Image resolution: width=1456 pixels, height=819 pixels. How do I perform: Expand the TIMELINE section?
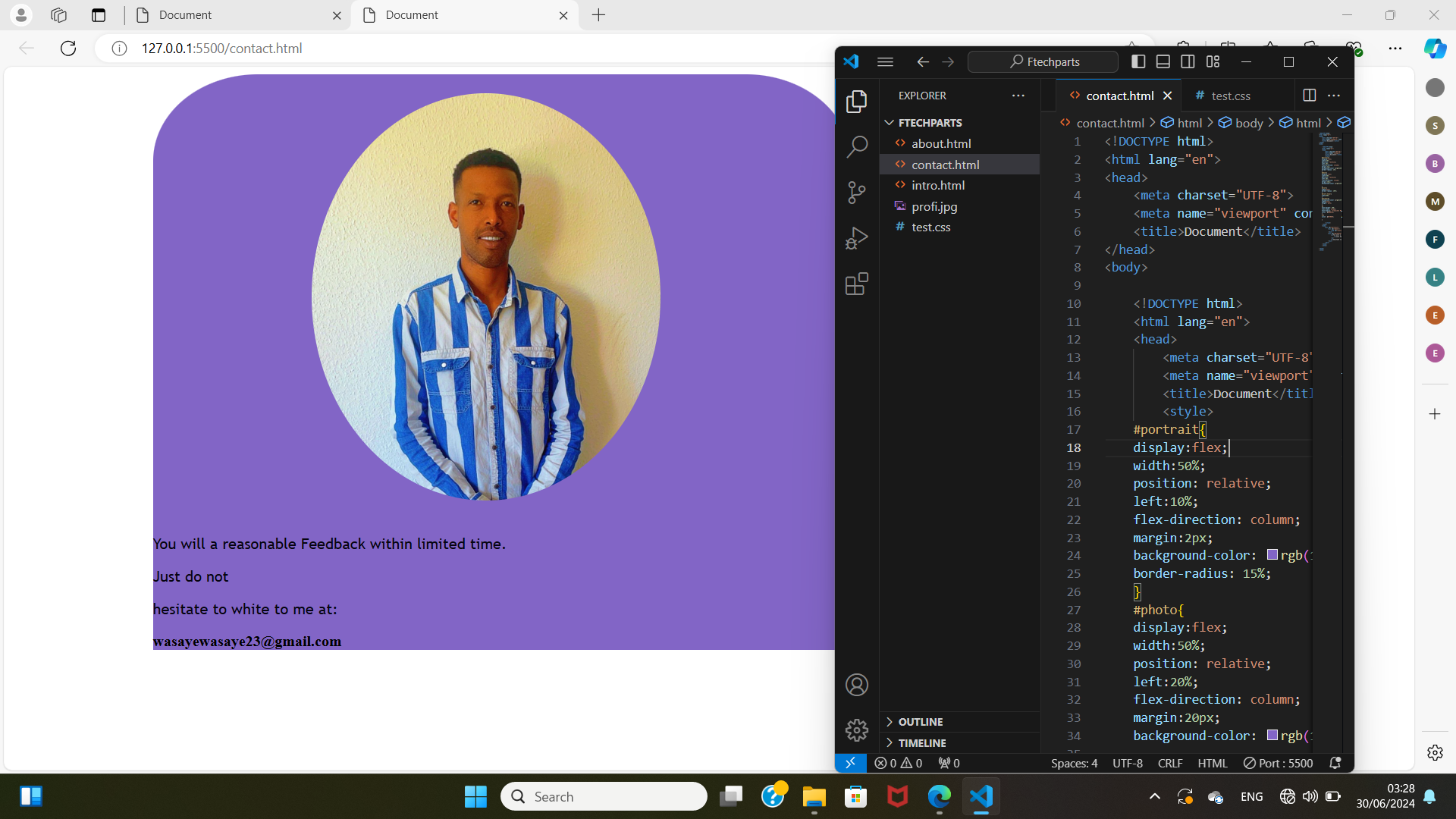click(x=921, y=743)
